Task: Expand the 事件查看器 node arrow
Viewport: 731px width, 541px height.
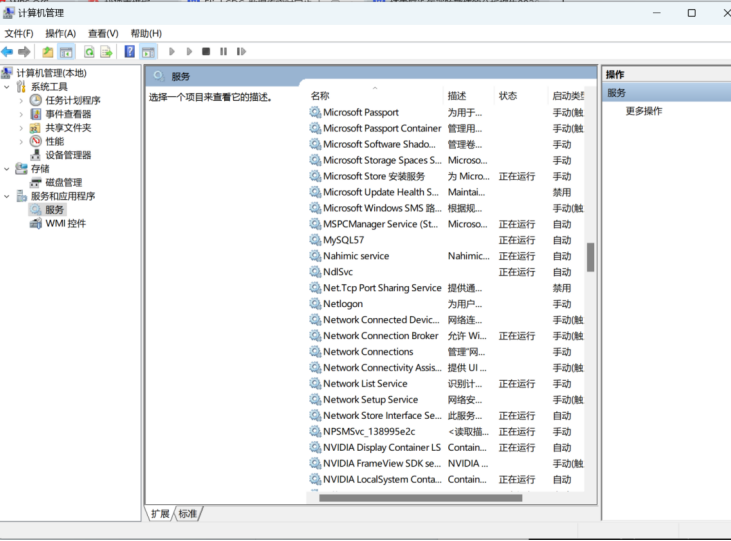Action: point(21,114)
